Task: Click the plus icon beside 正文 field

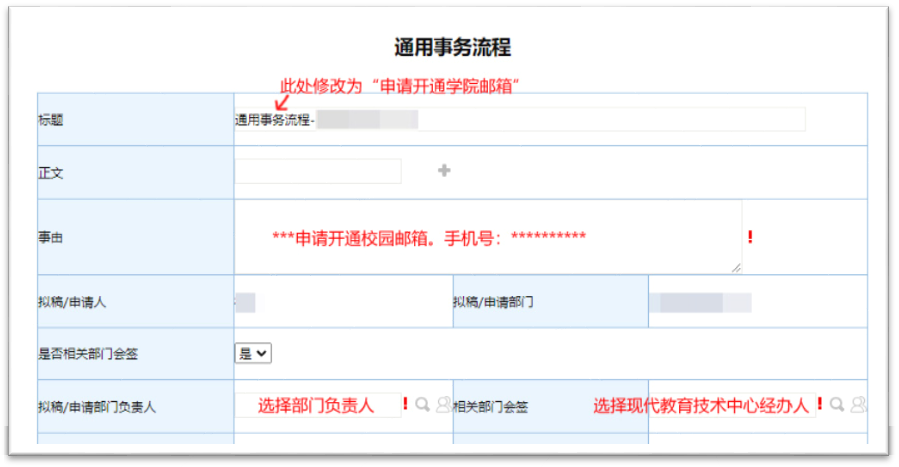Action: [x=444, y=171]
